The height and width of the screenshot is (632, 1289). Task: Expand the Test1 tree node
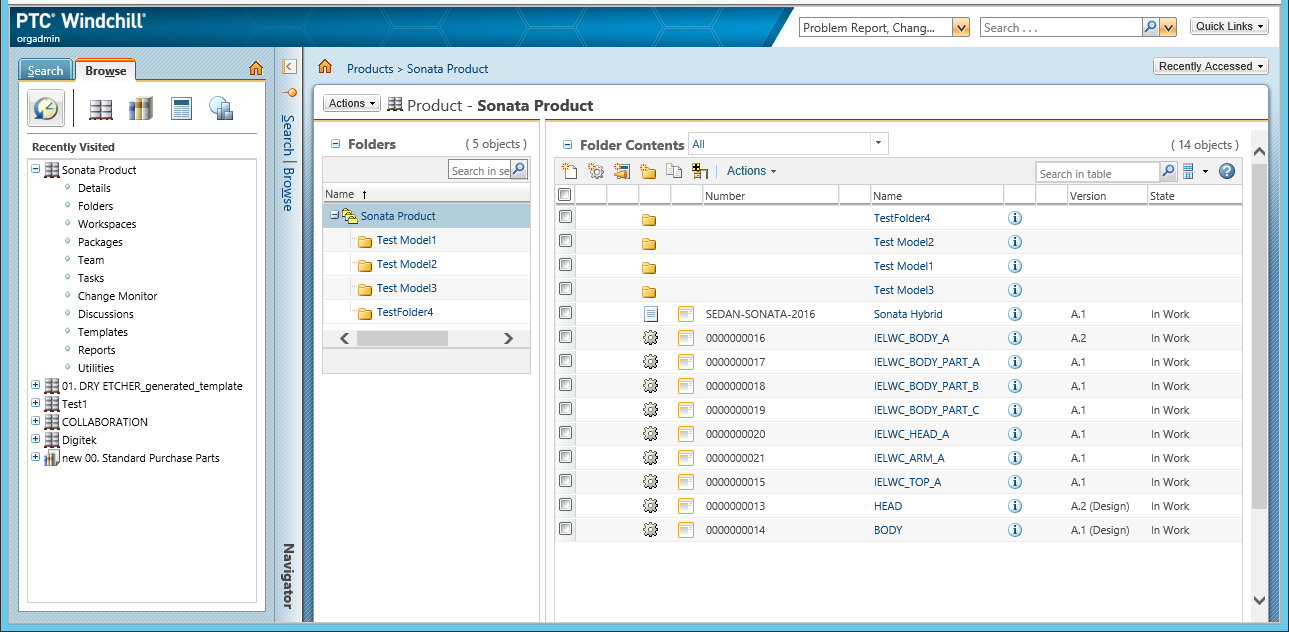coord(36,403)
